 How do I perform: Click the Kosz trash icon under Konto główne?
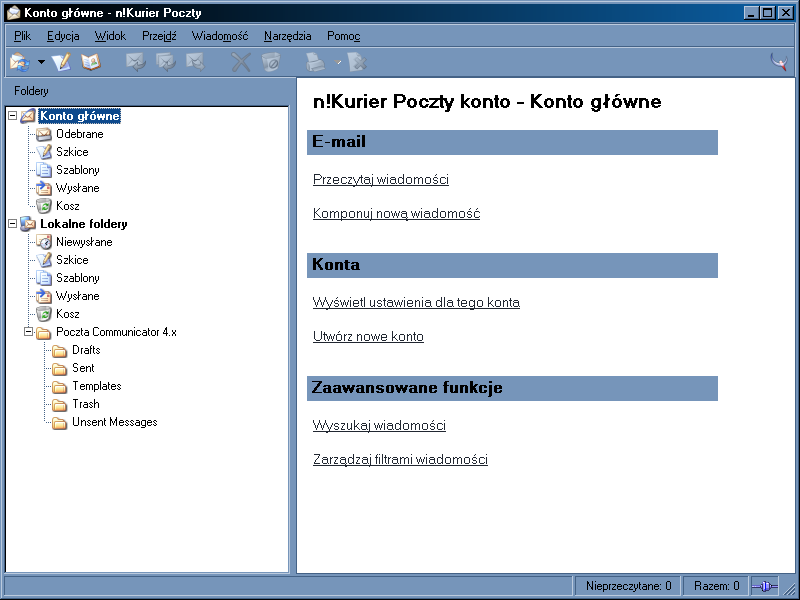(x=44, y=206)
